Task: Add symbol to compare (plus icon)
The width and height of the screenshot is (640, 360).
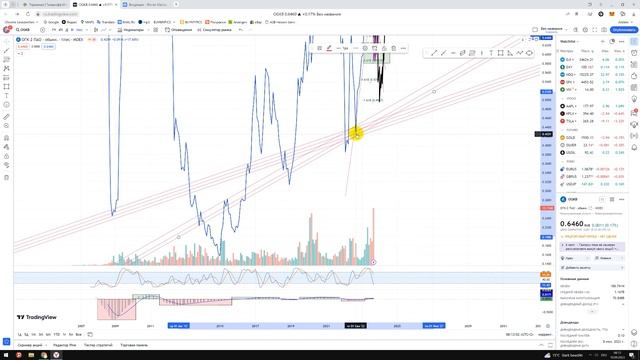Action: coord(42,30)
